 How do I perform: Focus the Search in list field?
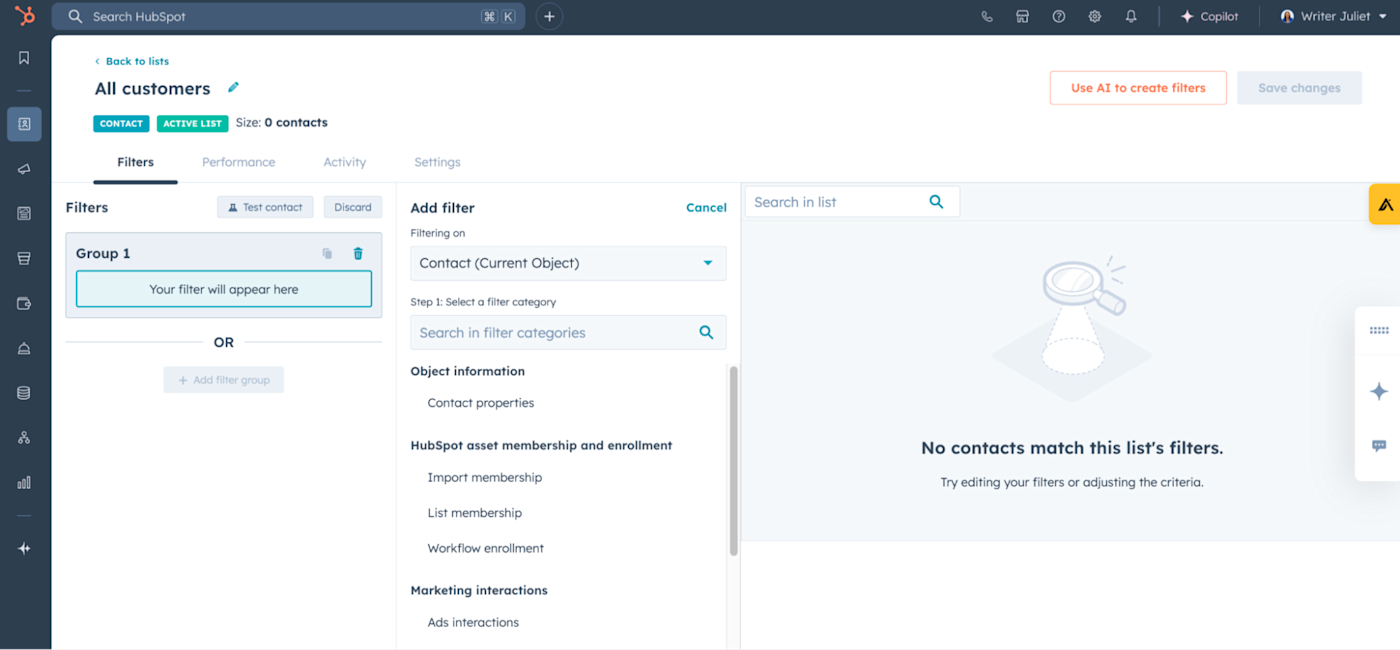click(852, 202)
